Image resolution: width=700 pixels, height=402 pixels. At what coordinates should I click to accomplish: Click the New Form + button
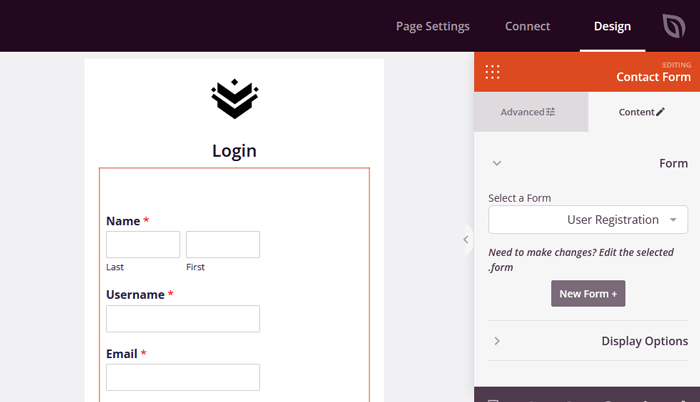588,293
